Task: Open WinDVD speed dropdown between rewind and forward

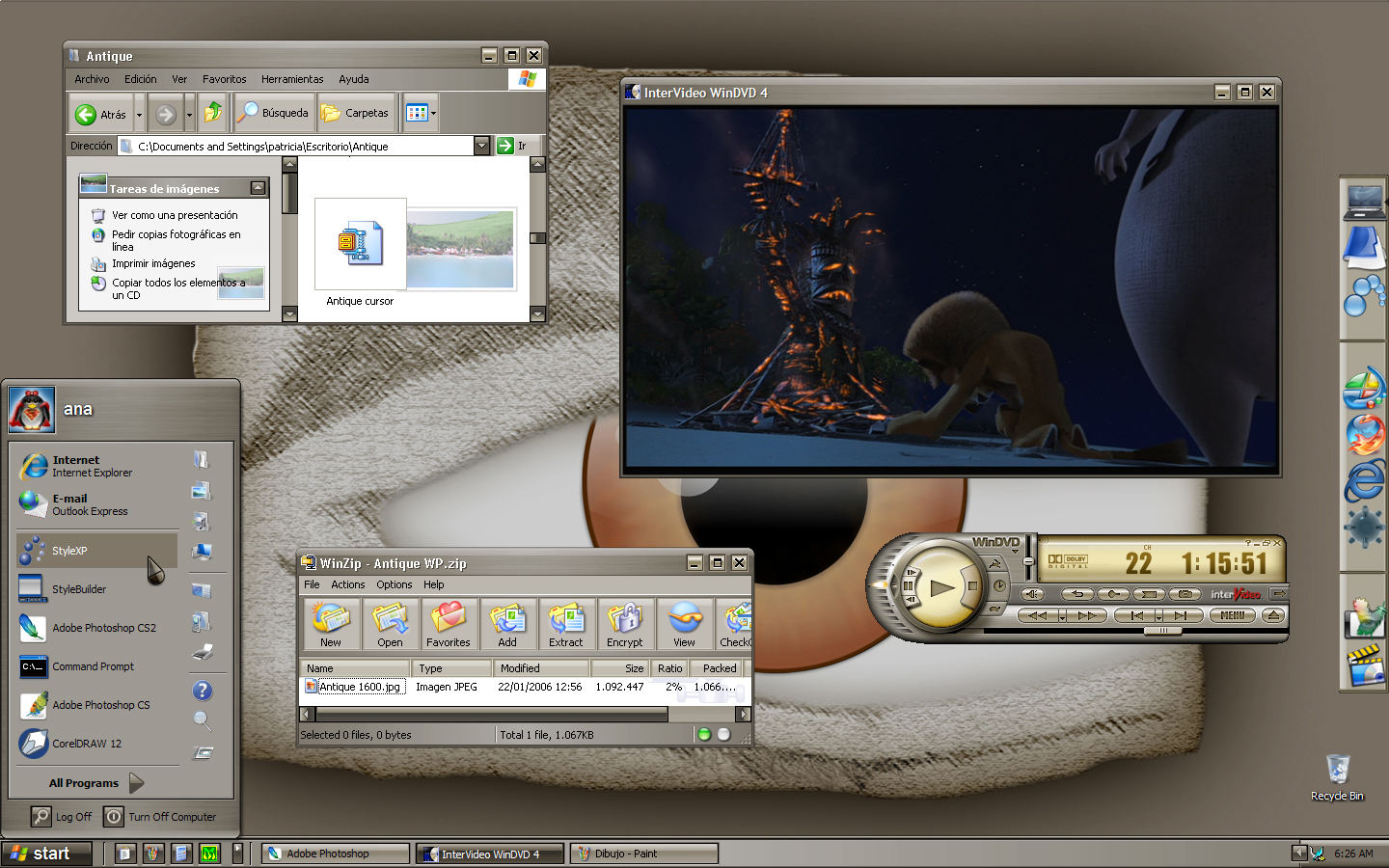Action: (1062, 617)
